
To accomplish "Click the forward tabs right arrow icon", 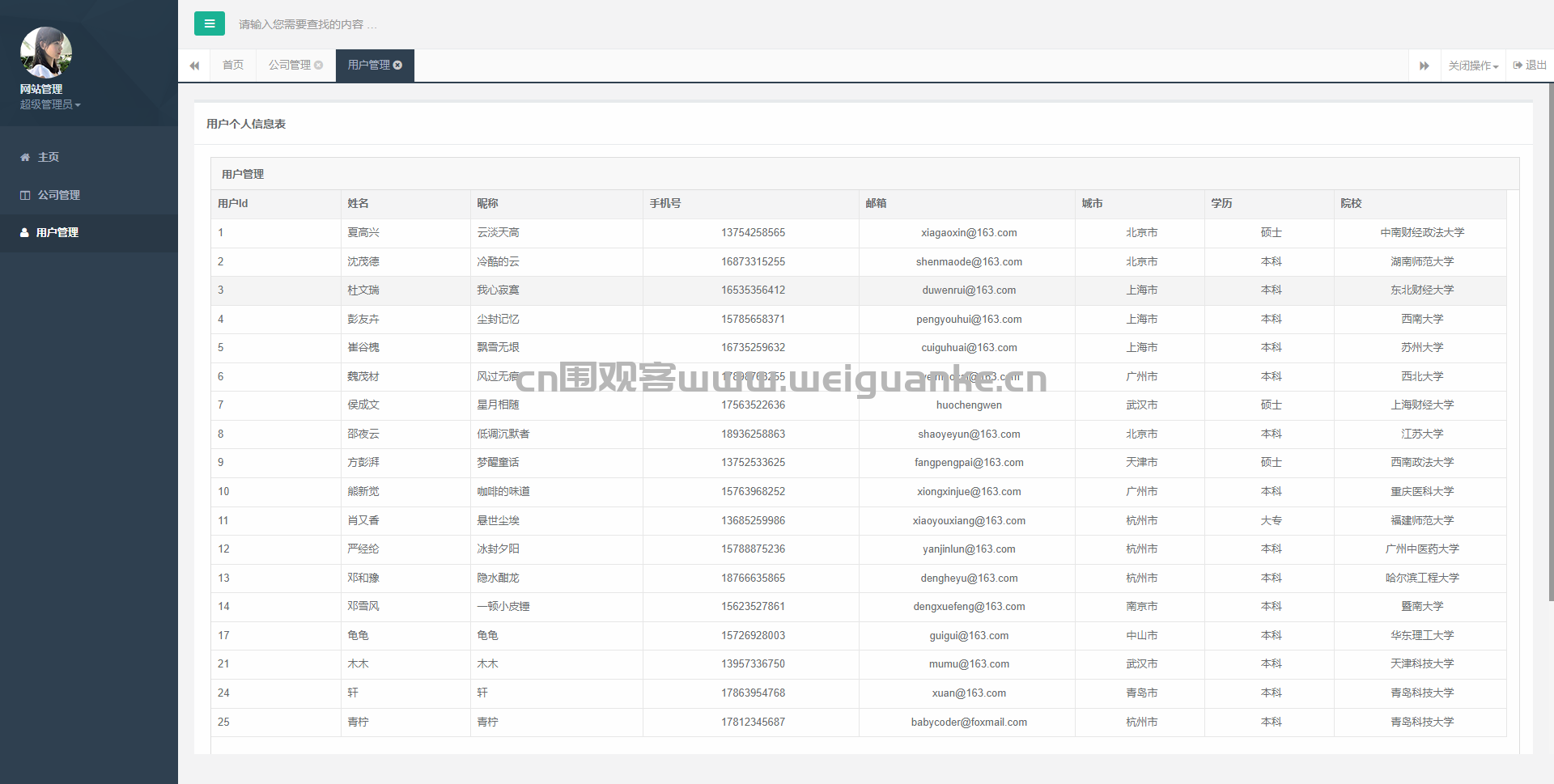I will [1424, 66].
